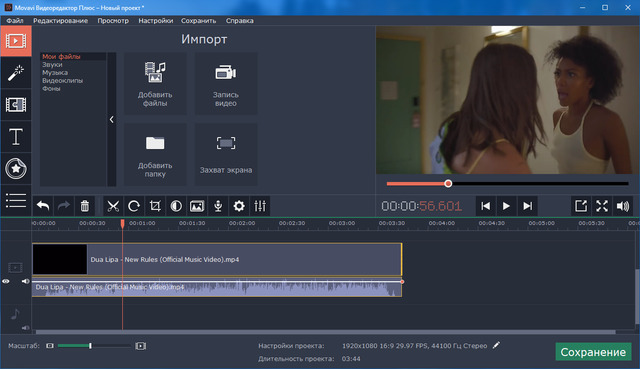The height and width of the screenshot is (369, 640).
Task: Select Звуки in import list
Action: (x=52, y=64)
